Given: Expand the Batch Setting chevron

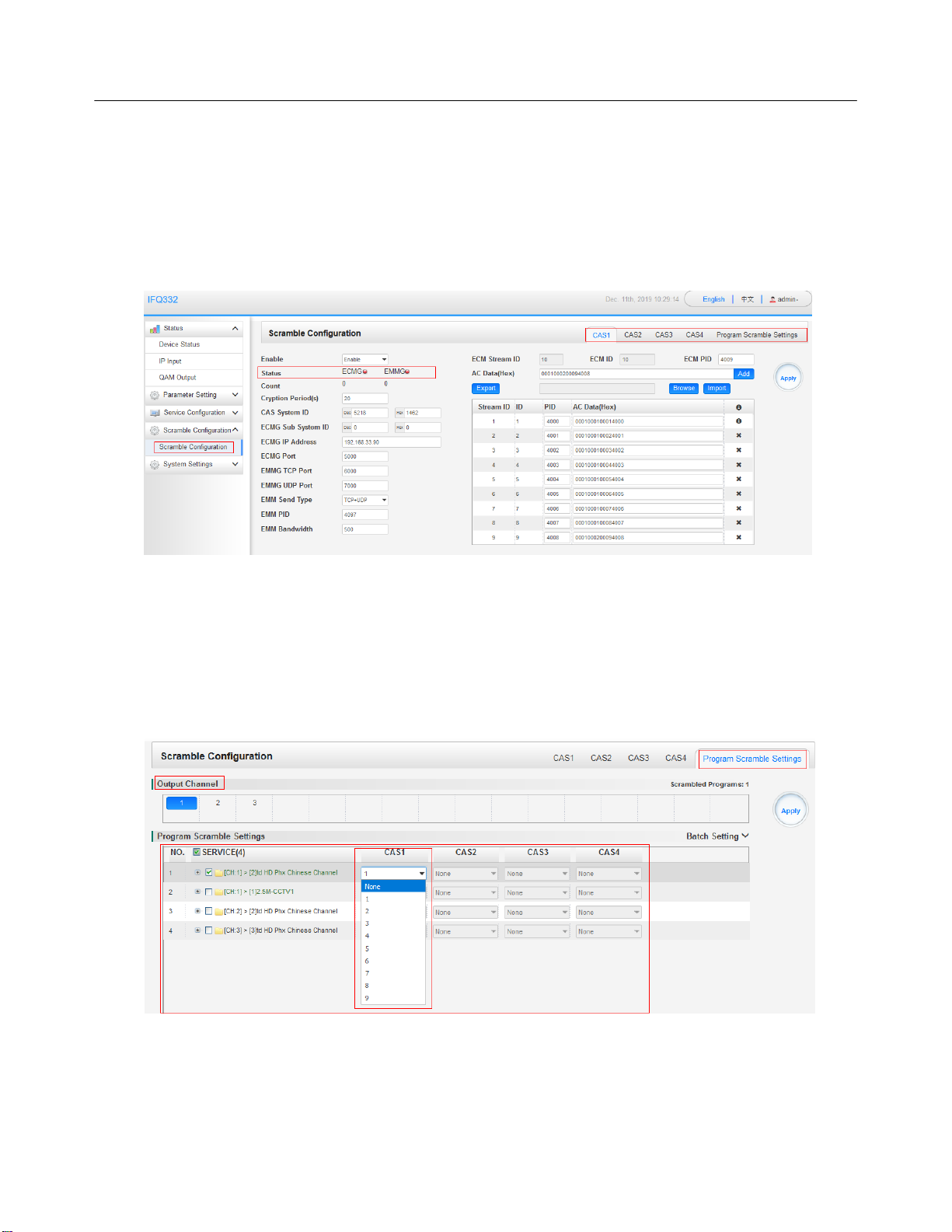Looking at the screenshot, I should 745,836.
